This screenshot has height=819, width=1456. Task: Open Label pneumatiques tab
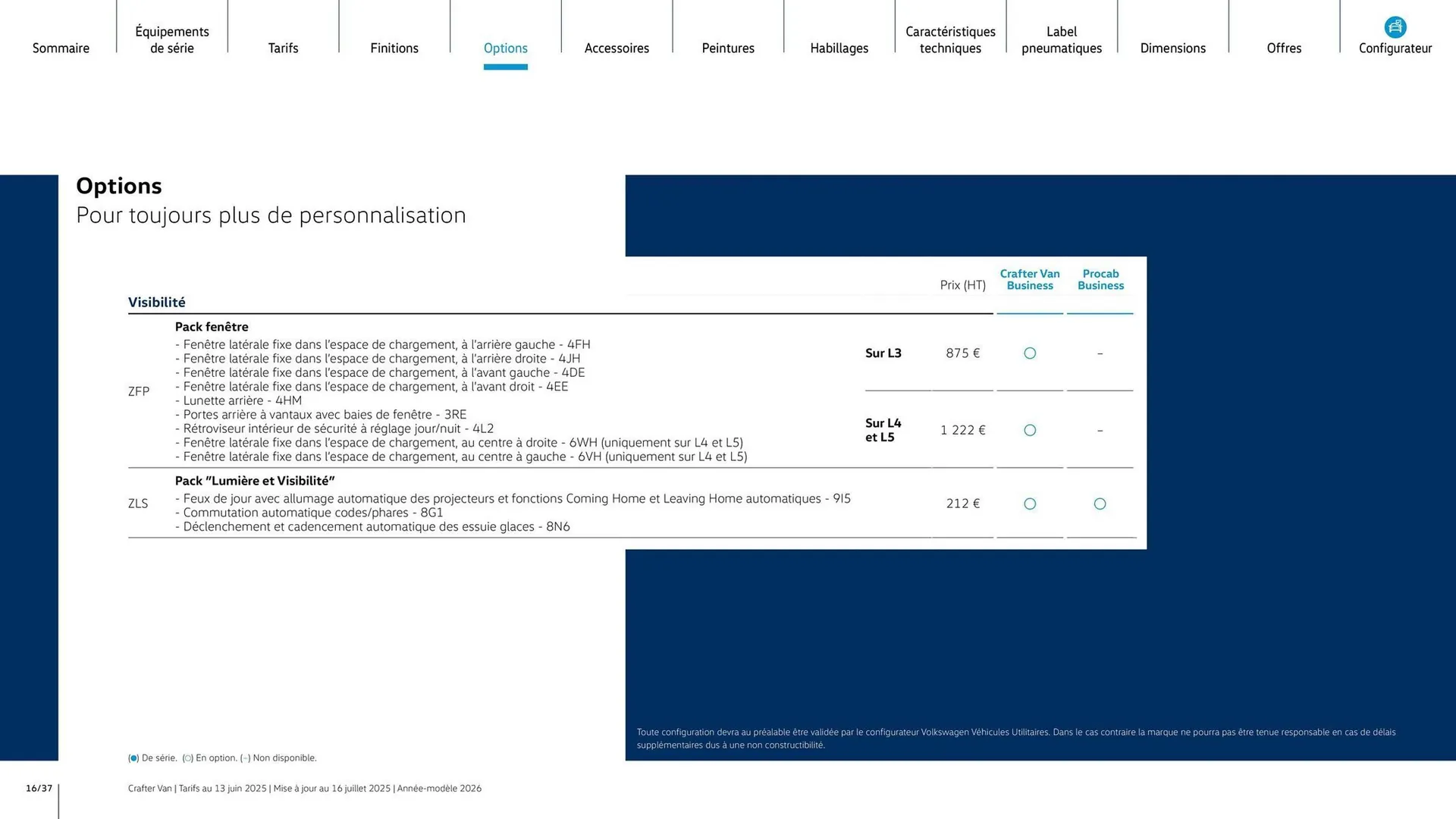[x=1062, y=39]
